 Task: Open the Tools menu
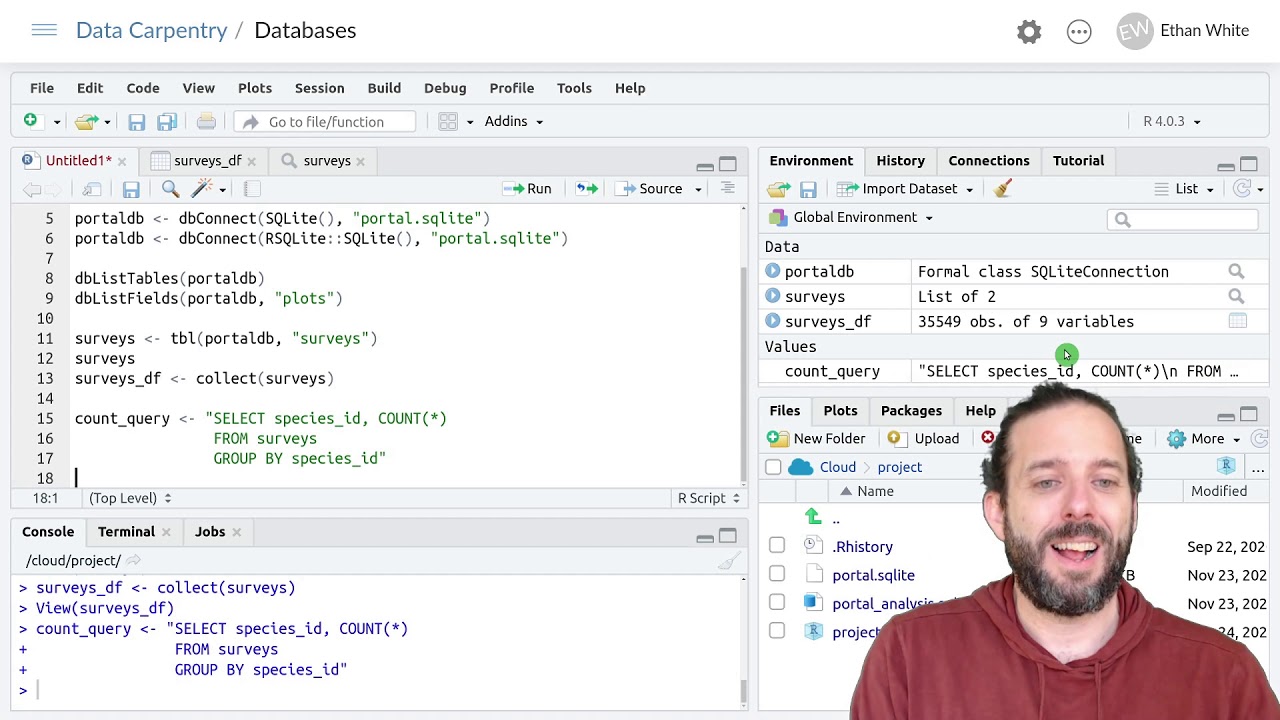point(574,88)
